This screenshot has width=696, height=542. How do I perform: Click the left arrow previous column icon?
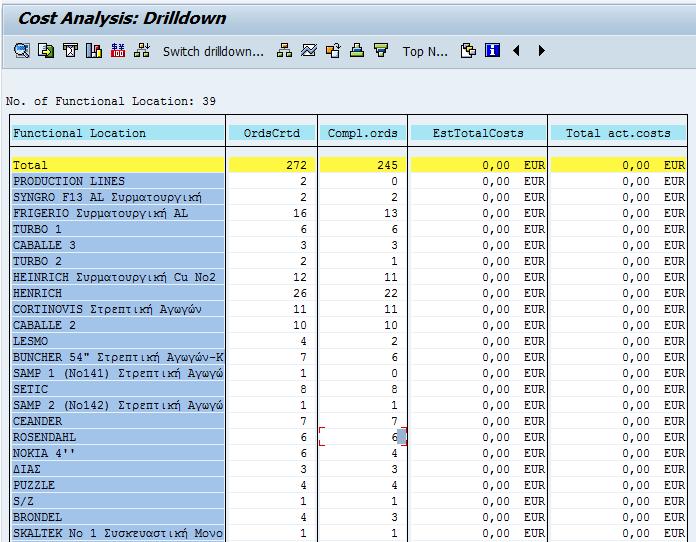click(516, 51)
